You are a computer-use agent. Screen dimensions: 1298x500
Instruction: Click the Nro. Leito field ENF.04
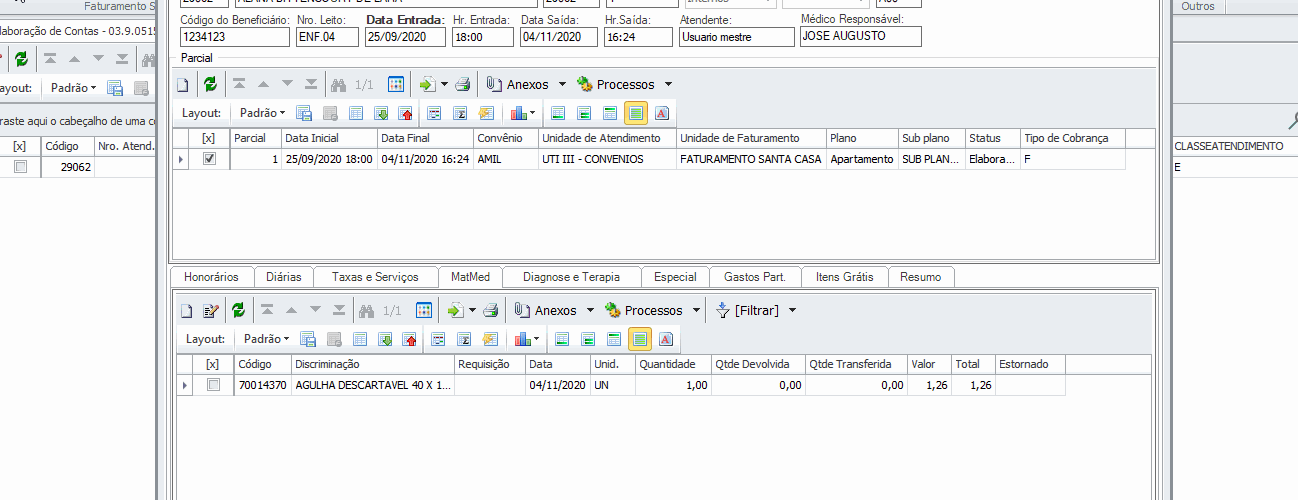328,37
